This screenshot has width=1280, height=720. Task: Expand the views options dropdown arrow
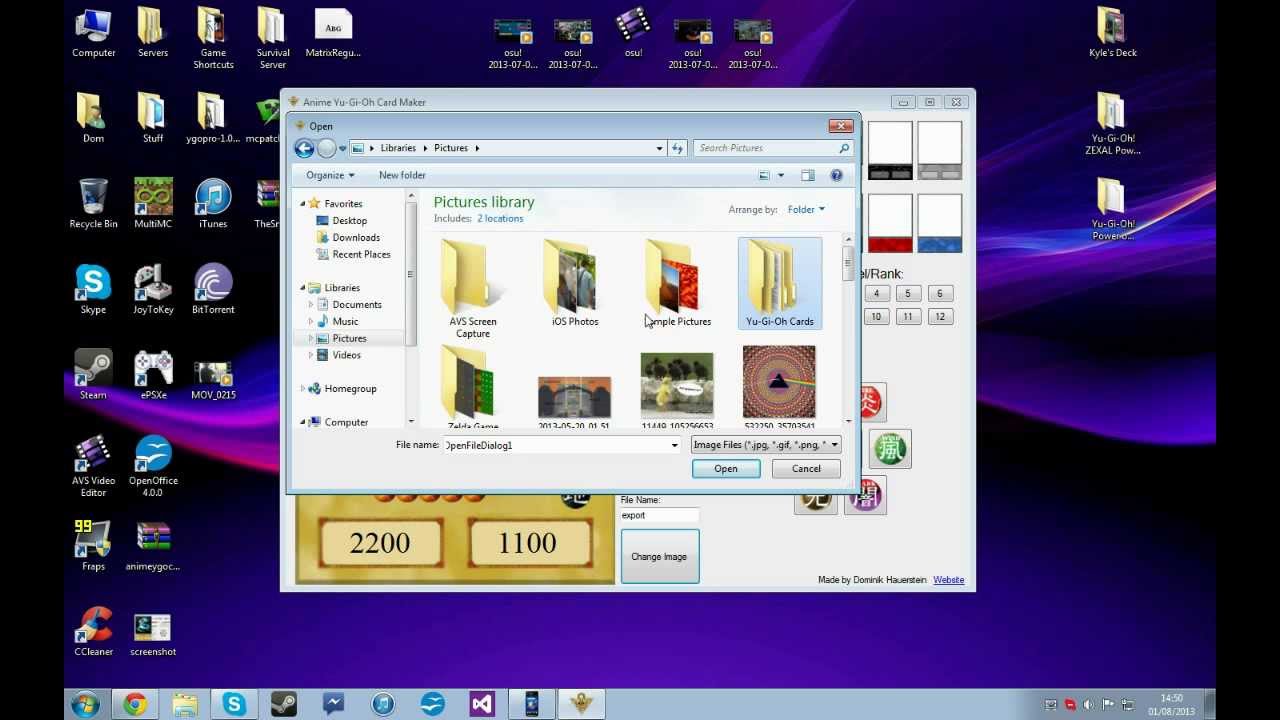tap(781, 175)
